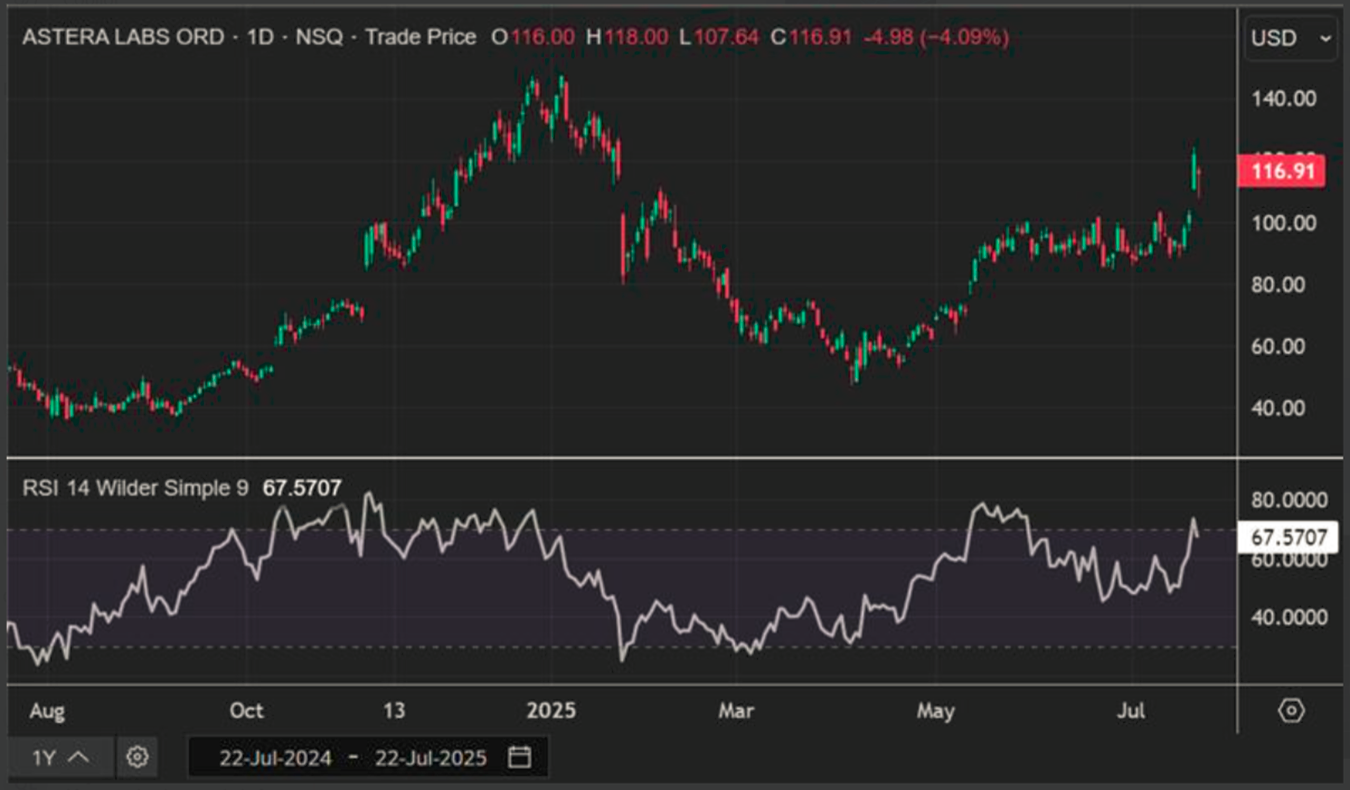Open the USD currency dropdown
Screen dimensions: 1350x790
(1290, 38)
